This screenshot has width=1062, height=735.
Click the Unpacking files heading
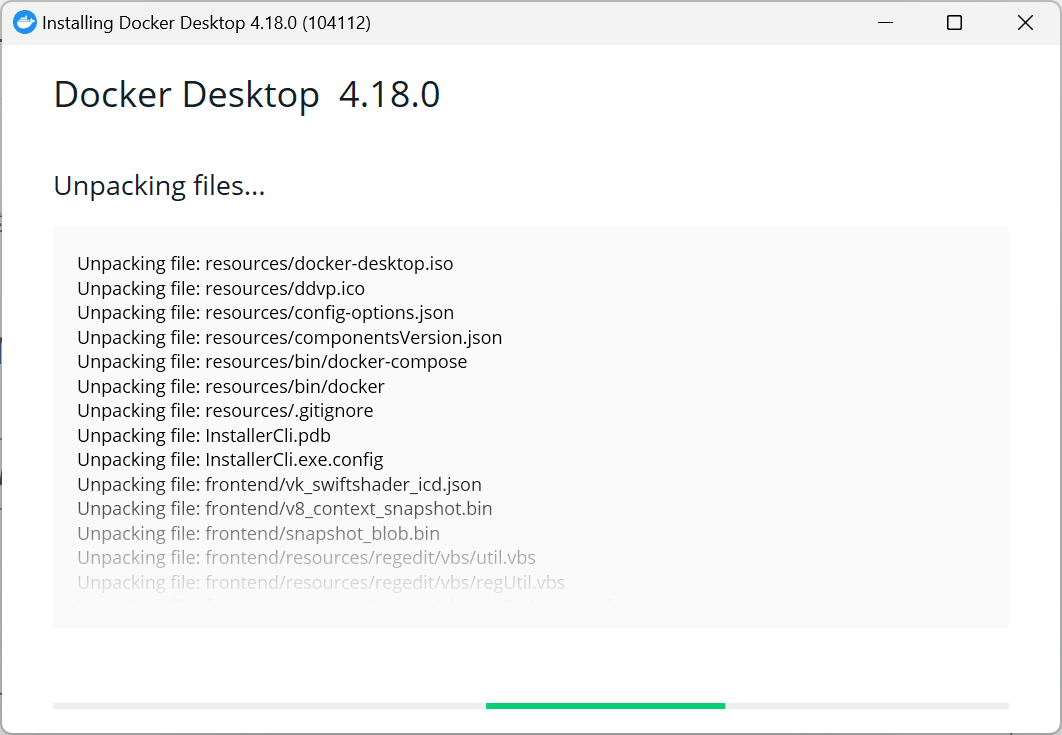(158, 185)
